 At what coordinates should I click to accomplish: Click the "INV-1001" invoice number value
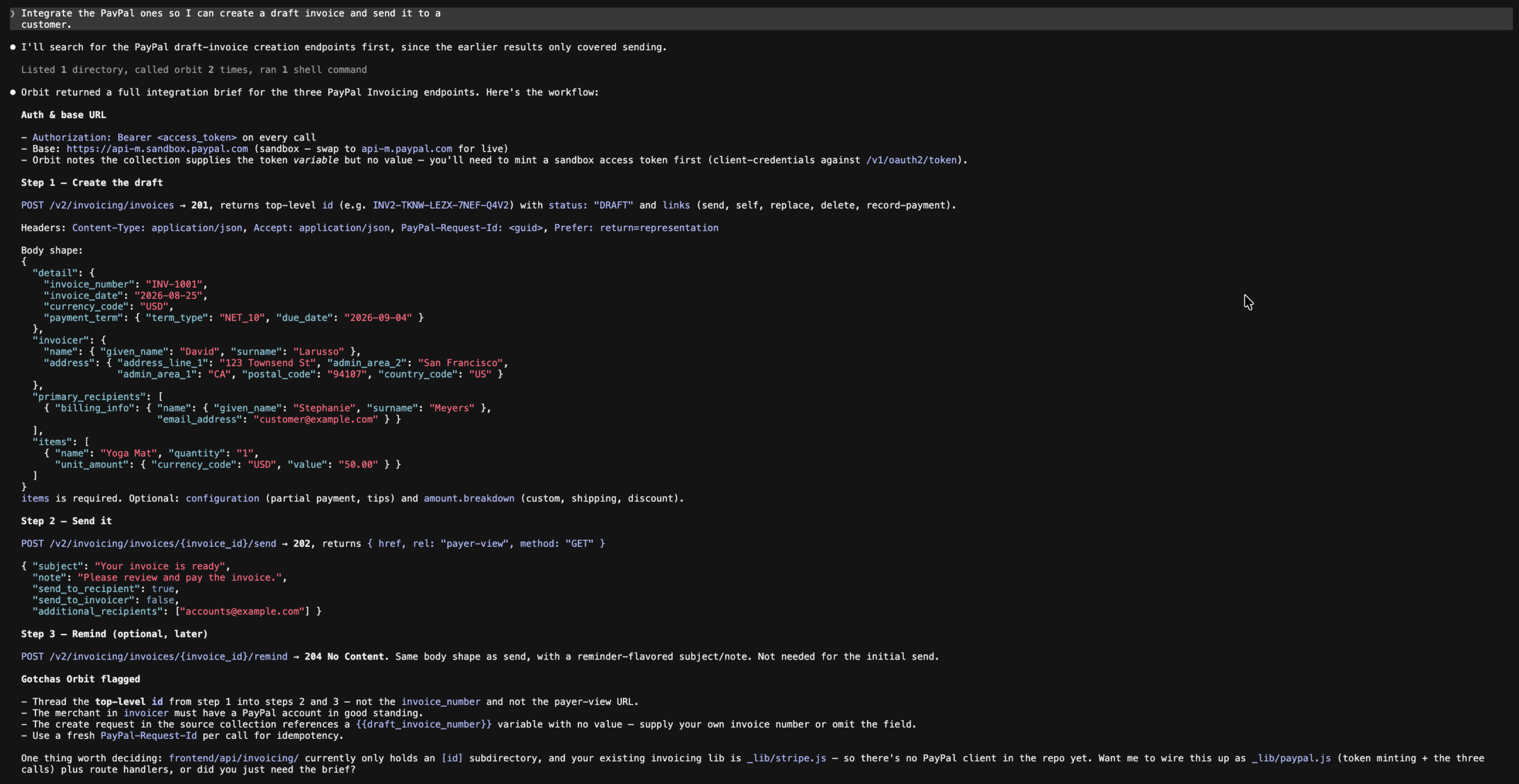174,284
